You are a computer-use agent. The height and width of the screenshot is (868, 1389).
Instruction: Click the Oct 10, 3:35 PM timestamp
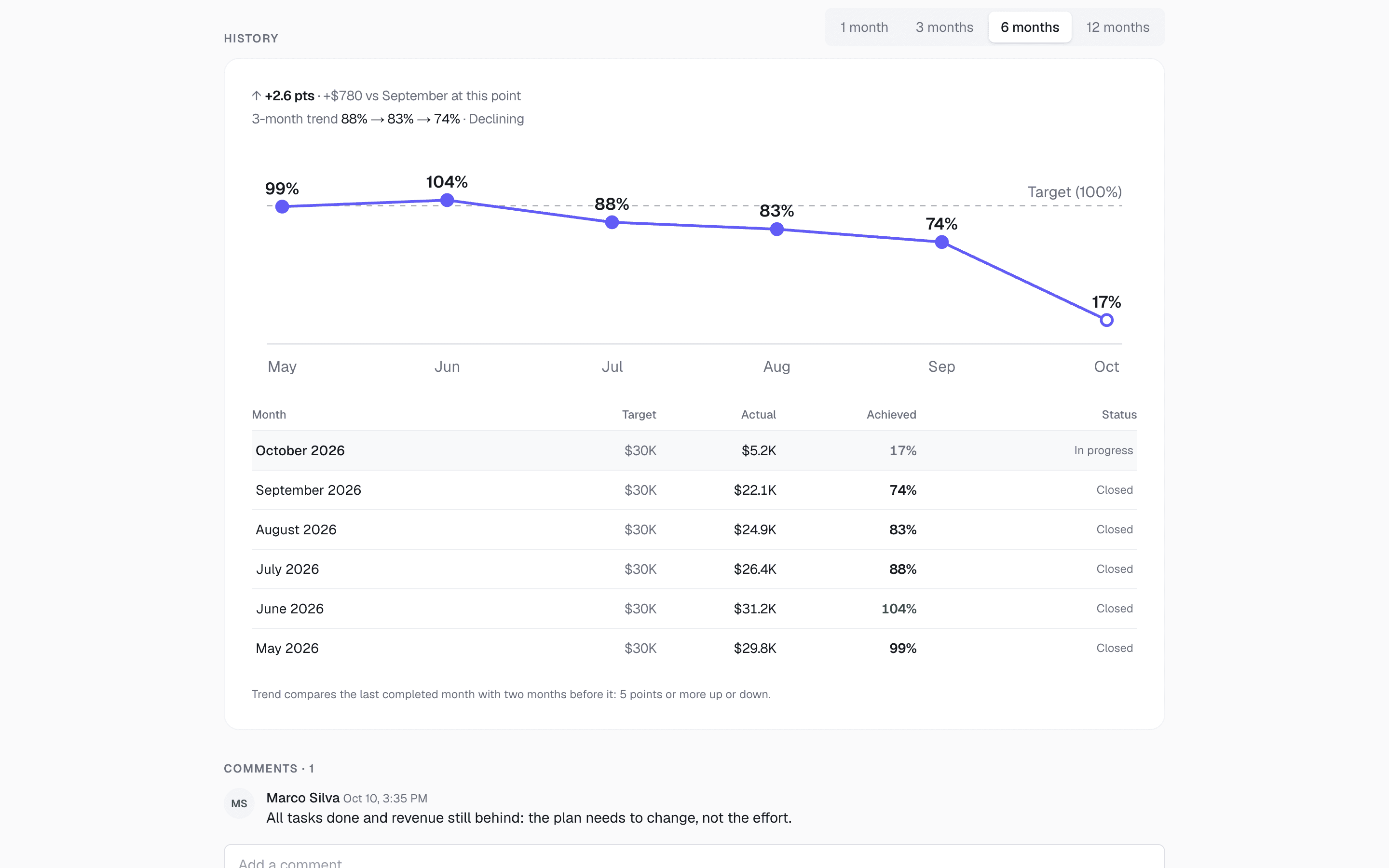click(385, 799)
